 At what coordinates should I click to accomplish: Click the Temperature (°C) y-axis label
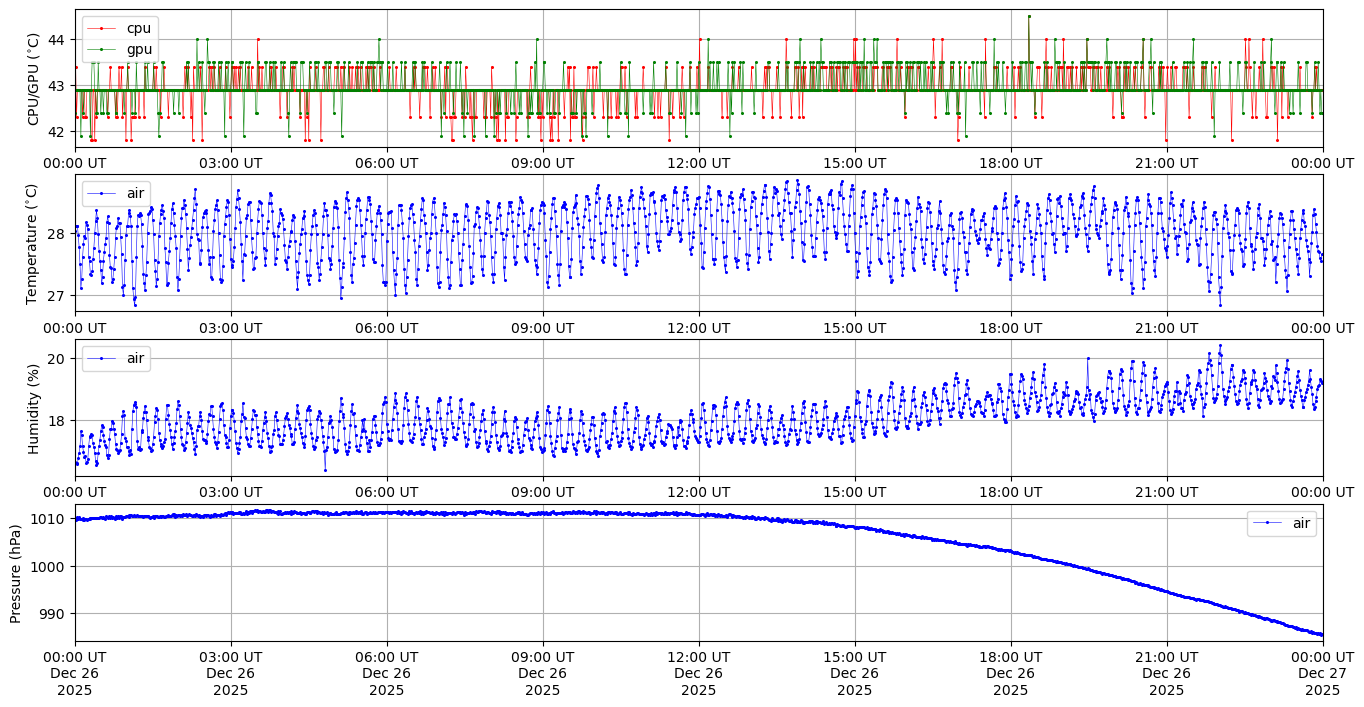[x=33, y=243]
